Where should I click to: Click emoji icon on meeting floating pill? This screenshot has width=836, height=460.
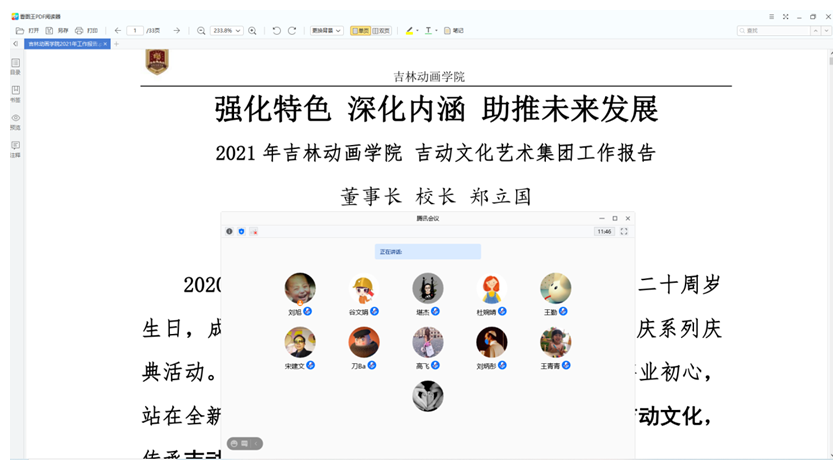(x=234, y=443)
